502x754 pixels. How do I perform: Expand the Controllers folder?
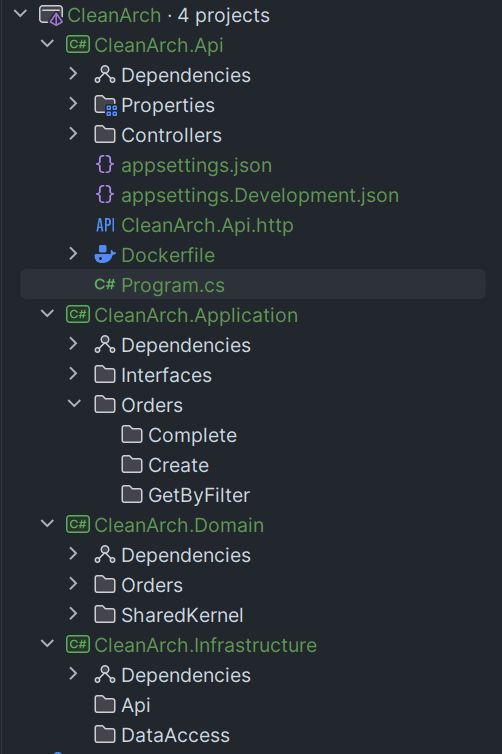[x=74, y=134]
